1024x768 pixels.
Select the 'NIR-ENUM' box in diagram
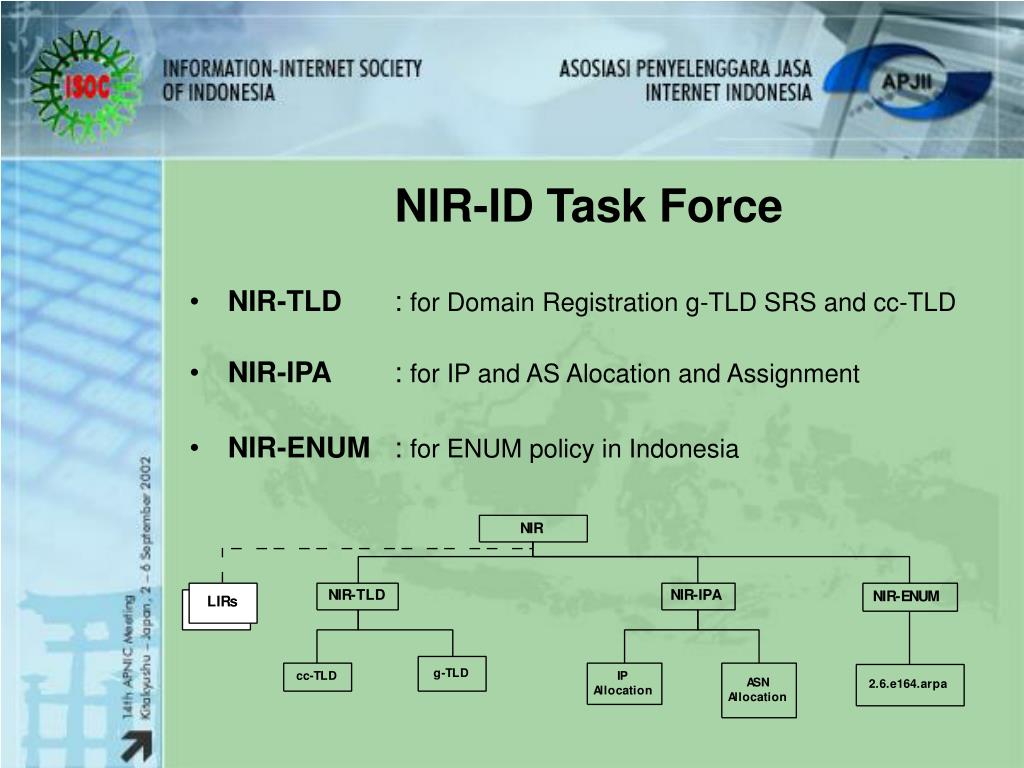click(x=910, y=596)
